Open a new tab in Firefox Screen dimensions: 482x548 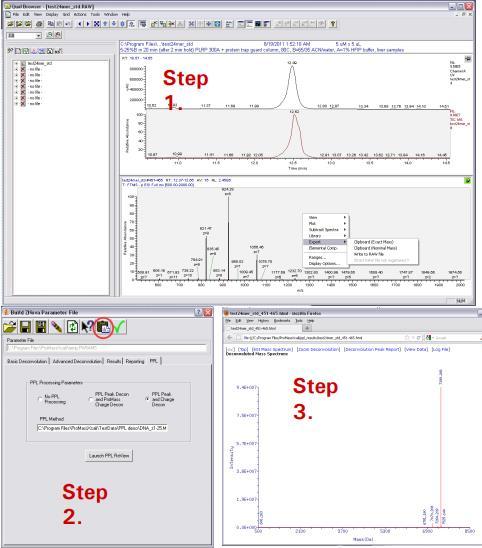[307, 328]
